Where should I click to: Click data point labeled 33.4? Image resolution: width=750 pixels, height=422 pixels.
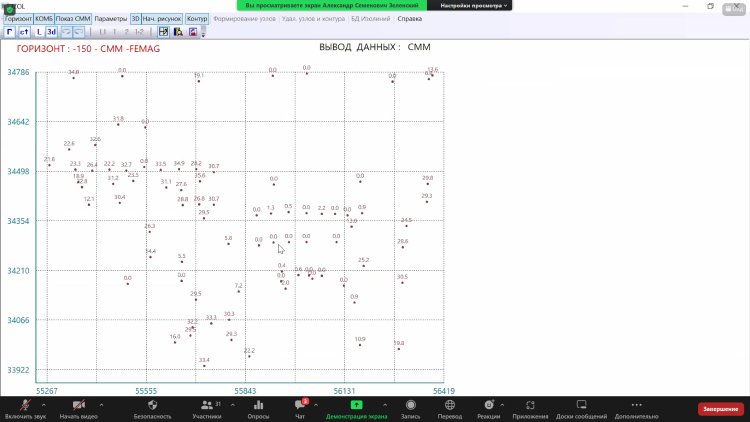pos(204,366)
